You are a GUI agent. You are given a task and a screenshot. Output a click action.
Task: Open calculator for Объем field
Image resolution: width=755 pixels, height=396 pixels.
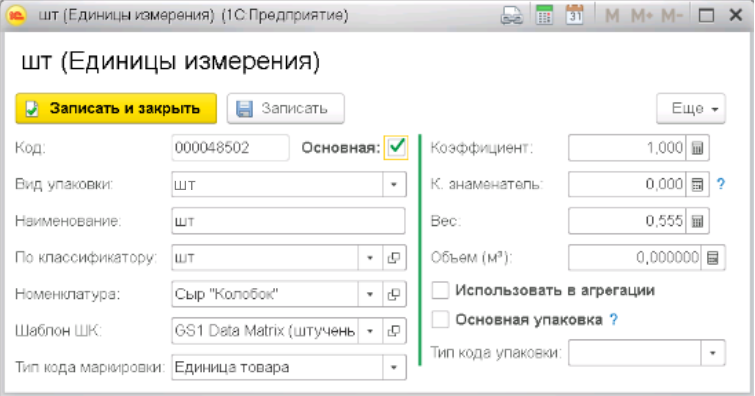pos(713,258)
